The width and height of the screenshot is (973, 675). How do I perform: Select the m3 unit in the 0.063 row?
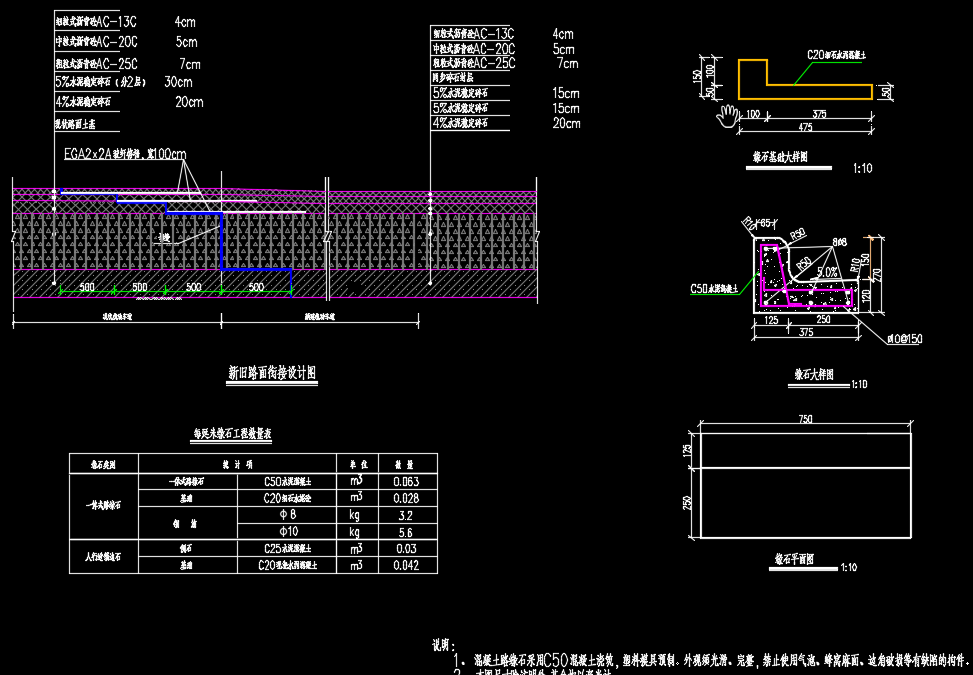pos(356,480)
